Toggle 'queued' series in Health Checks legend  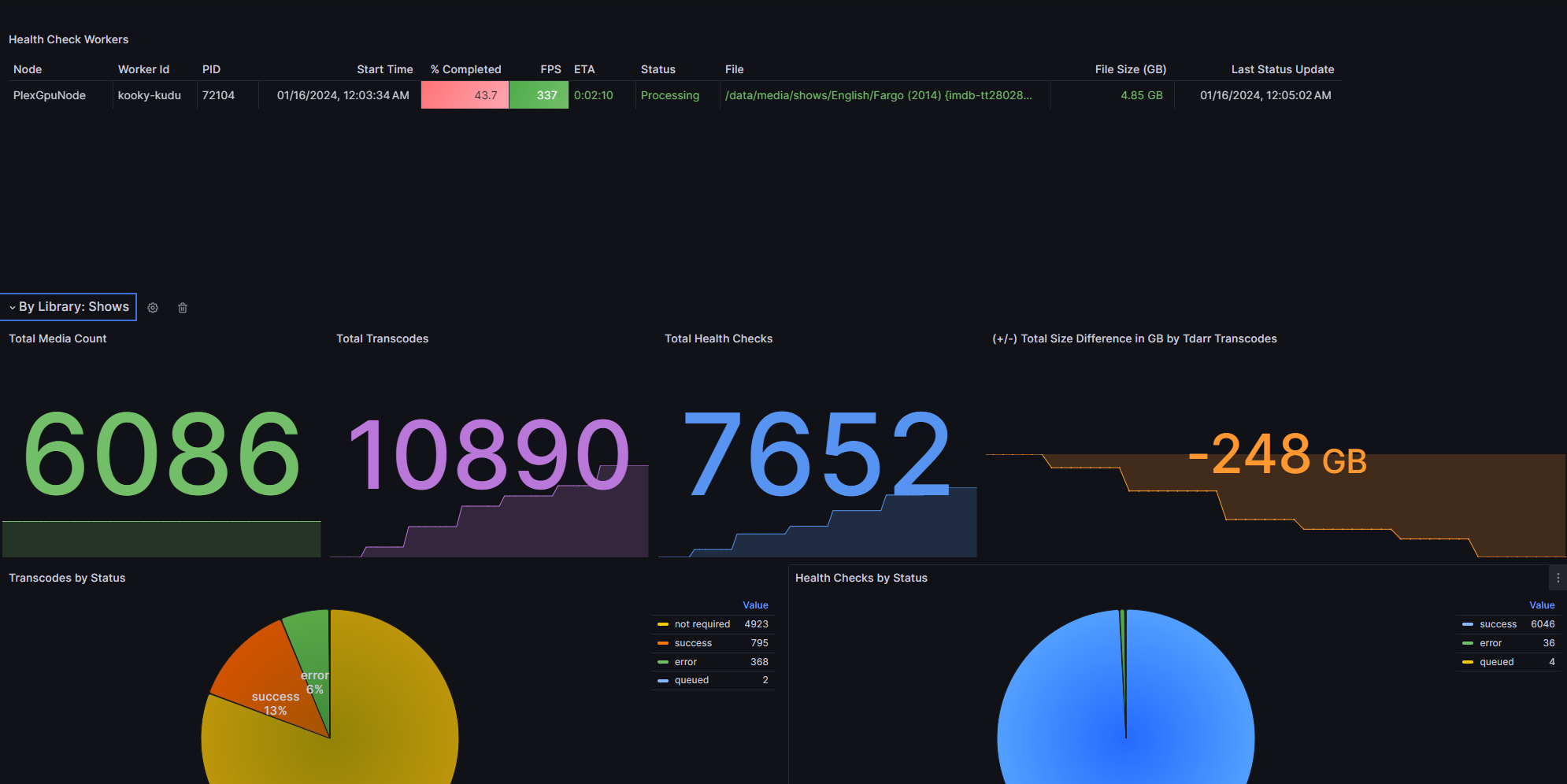(1497, 662)
